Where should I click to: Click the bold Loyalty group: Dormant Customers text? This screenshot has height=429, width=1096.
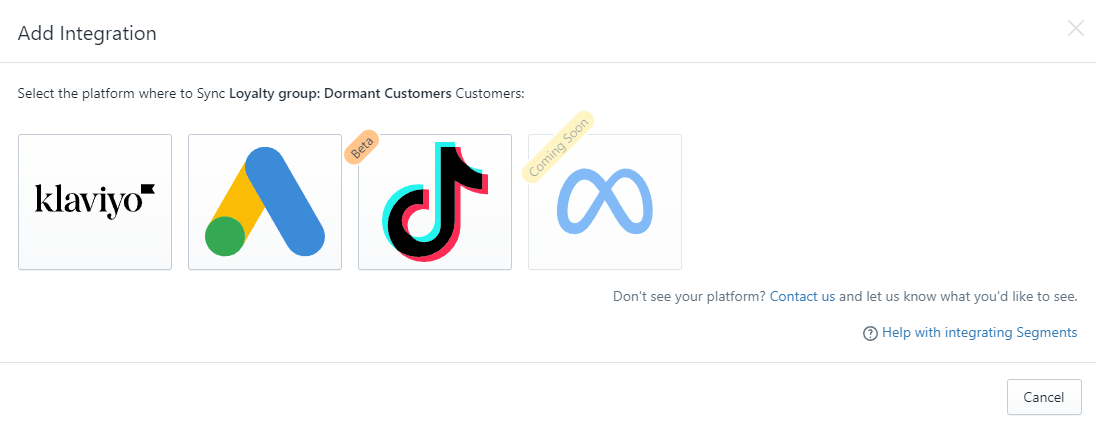point(340,93)
